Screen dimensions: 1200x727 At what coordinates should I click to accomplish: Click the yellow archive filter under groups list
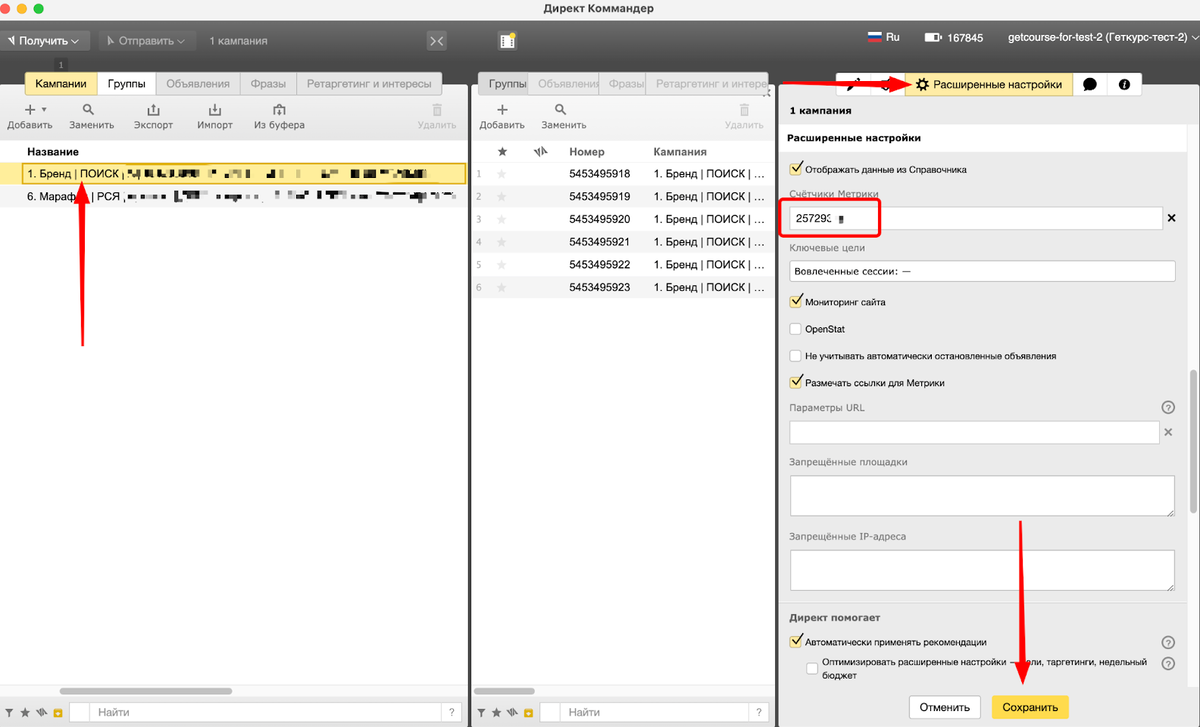(x=529, y=713)
